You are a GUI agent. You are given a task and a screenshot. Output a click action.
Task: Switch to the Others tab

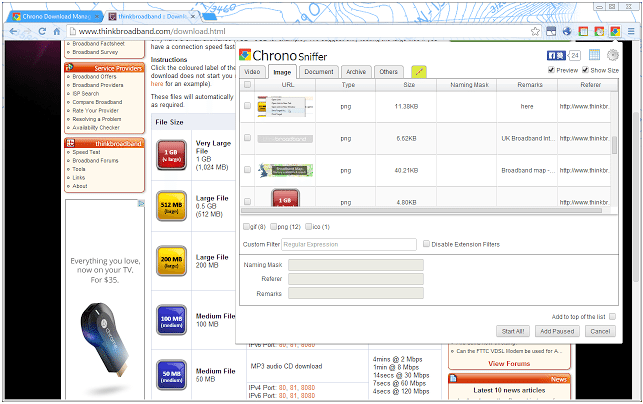[388, 72]
